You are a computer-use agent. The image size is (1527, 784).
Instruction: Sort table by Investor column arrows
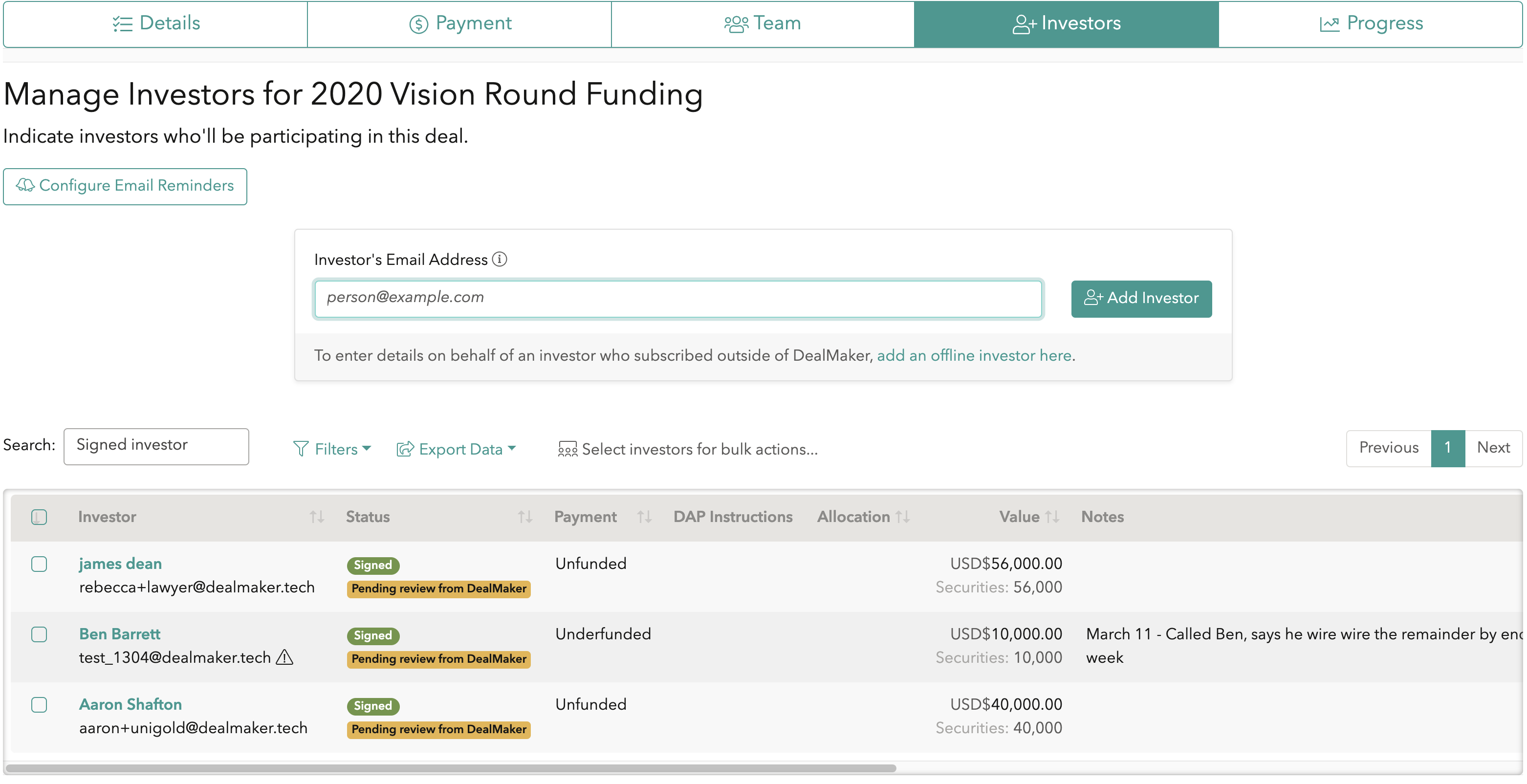(x=317, y=517)
